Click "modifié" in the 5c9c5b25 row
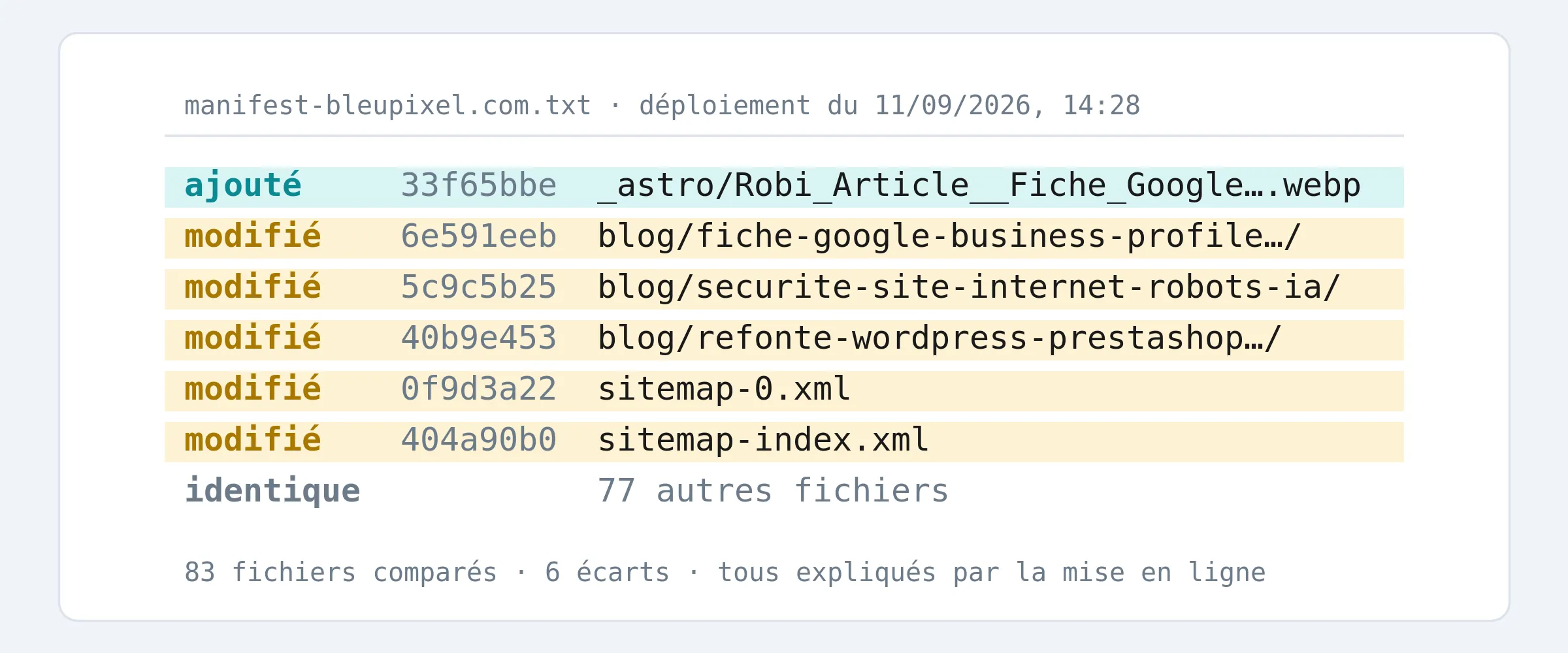The height and width of the screenshot is (653, 1568). point(253,287)
